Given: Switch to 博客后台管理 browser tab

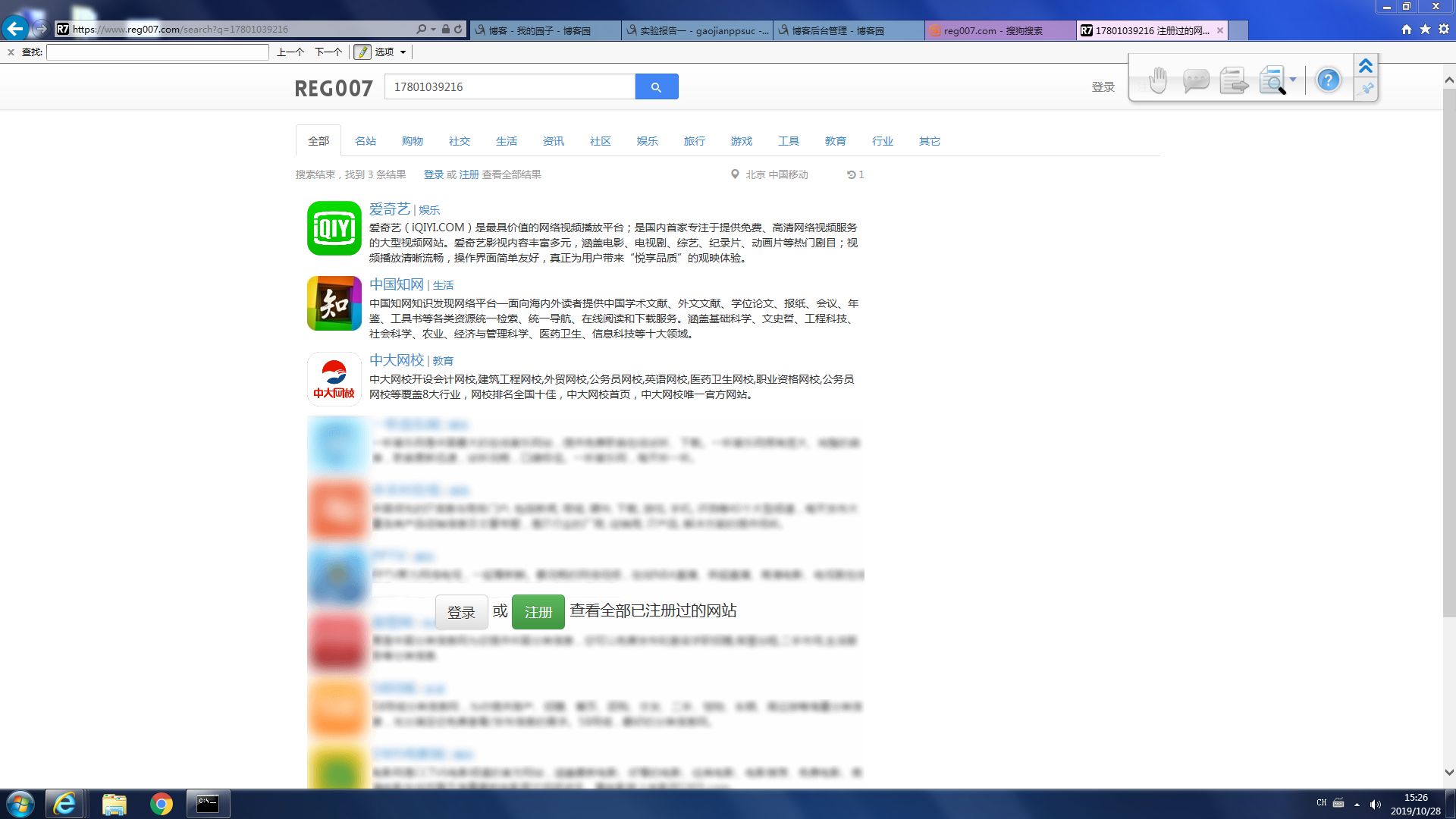Looking at the screenshot, I should (x=848, y=30).
